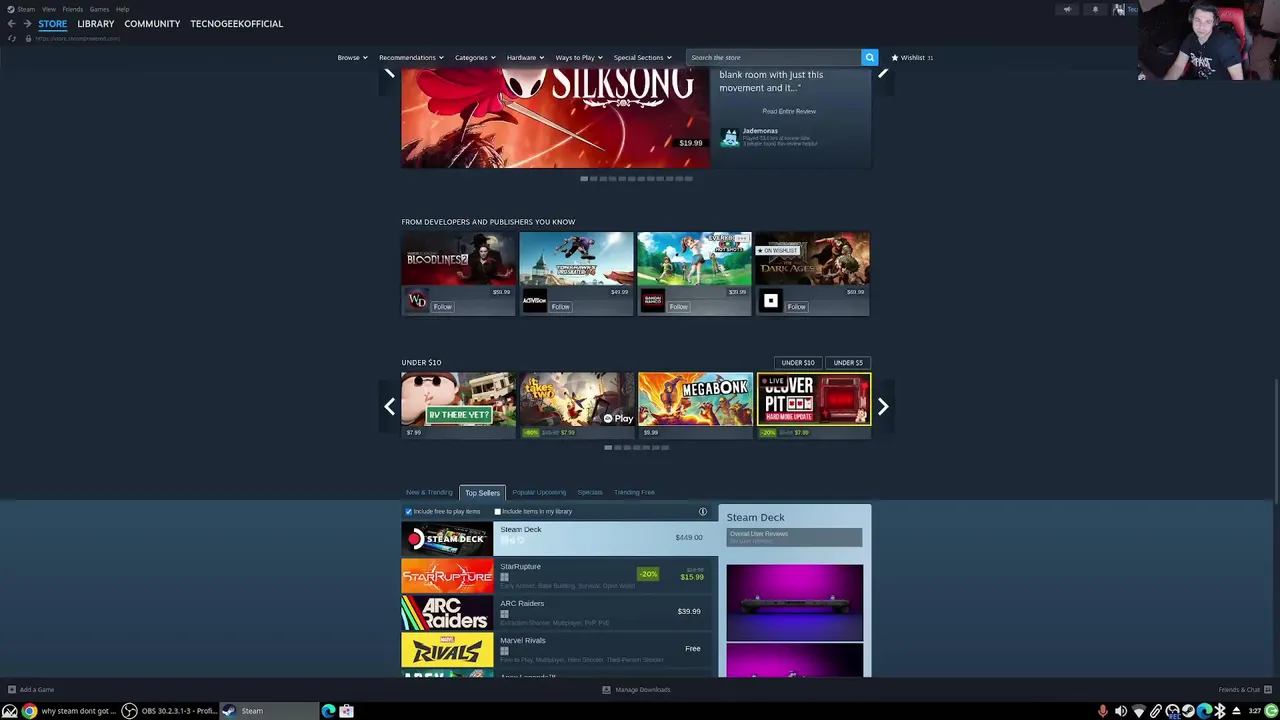This screenshot has width=1280, height=720.
Task: Click the UNDER $5 button
Action: click(848, 363)
